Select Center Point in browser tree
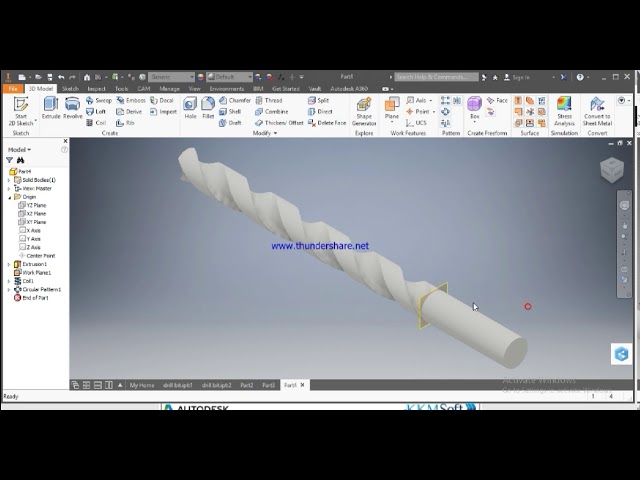The width and height of the screenshot is (640, 480). coord(37,256)
